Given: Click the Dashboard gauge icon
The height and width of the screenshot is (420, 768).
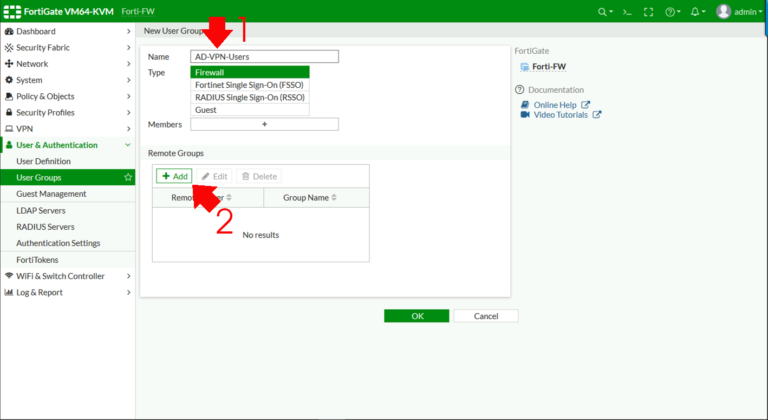Looking at the screenshot, I should (9, 31).
